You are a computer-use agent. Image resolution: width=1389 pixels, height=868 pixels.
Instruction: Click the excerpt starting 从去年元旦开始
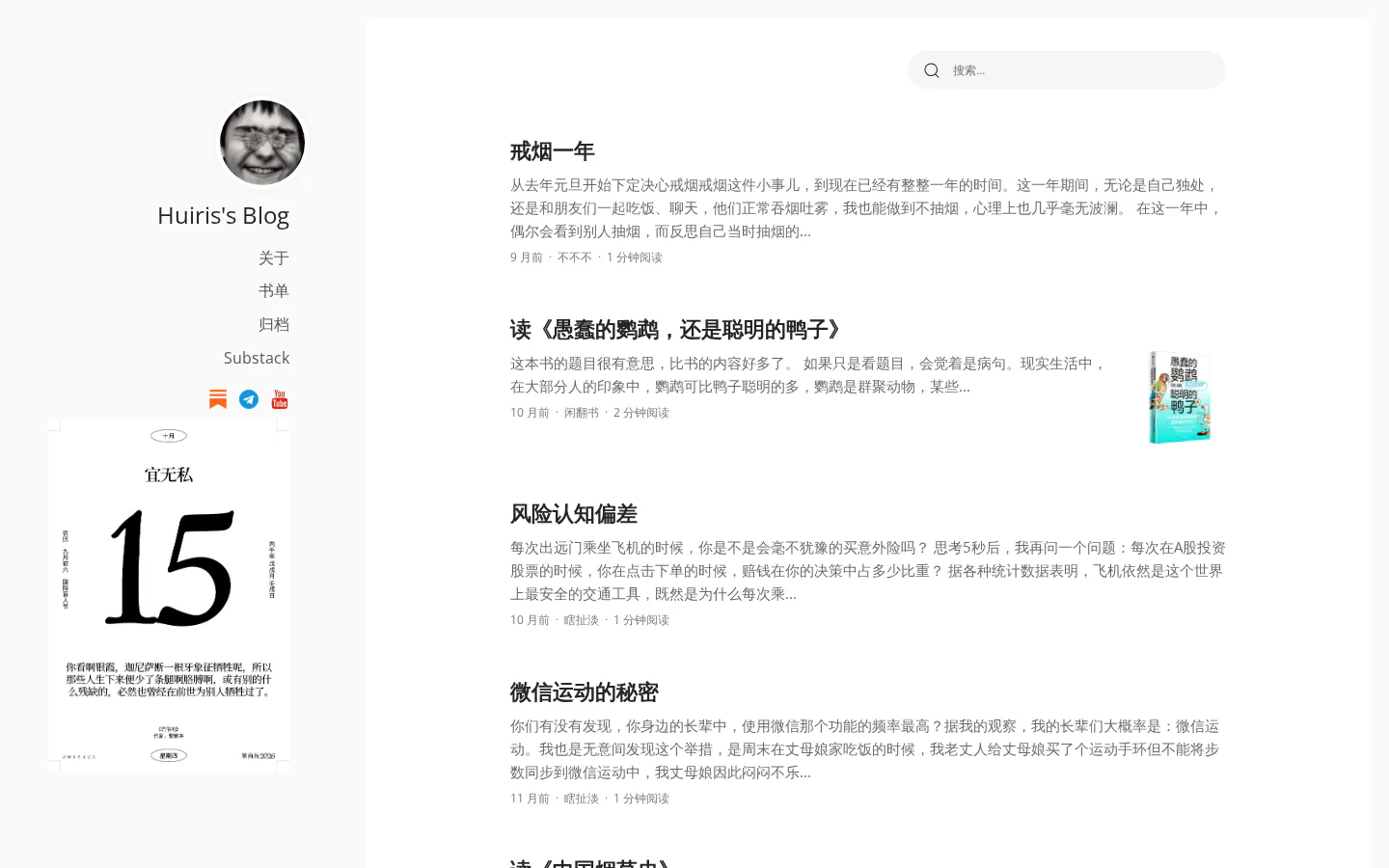click(x=868, y=208)
